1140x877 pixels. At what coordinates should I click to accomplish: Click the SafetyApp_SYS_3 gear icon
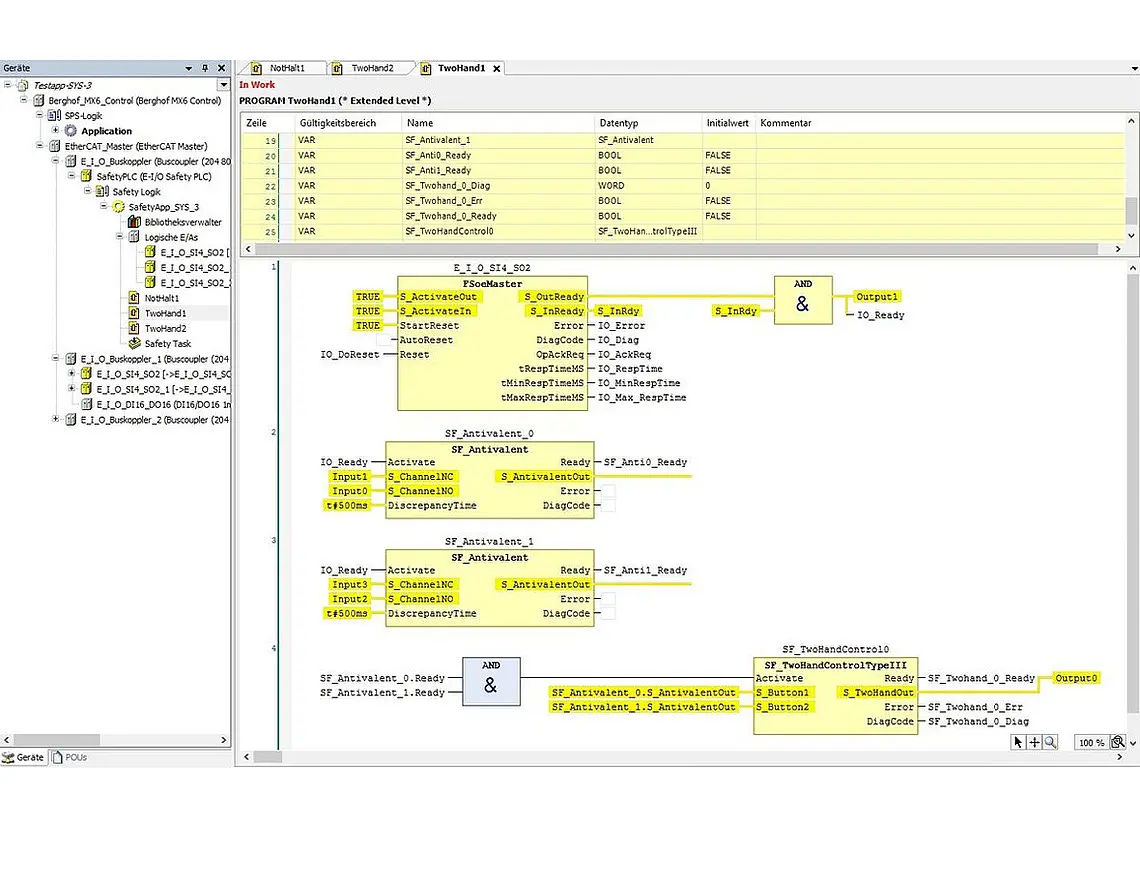tap(119, 207)
